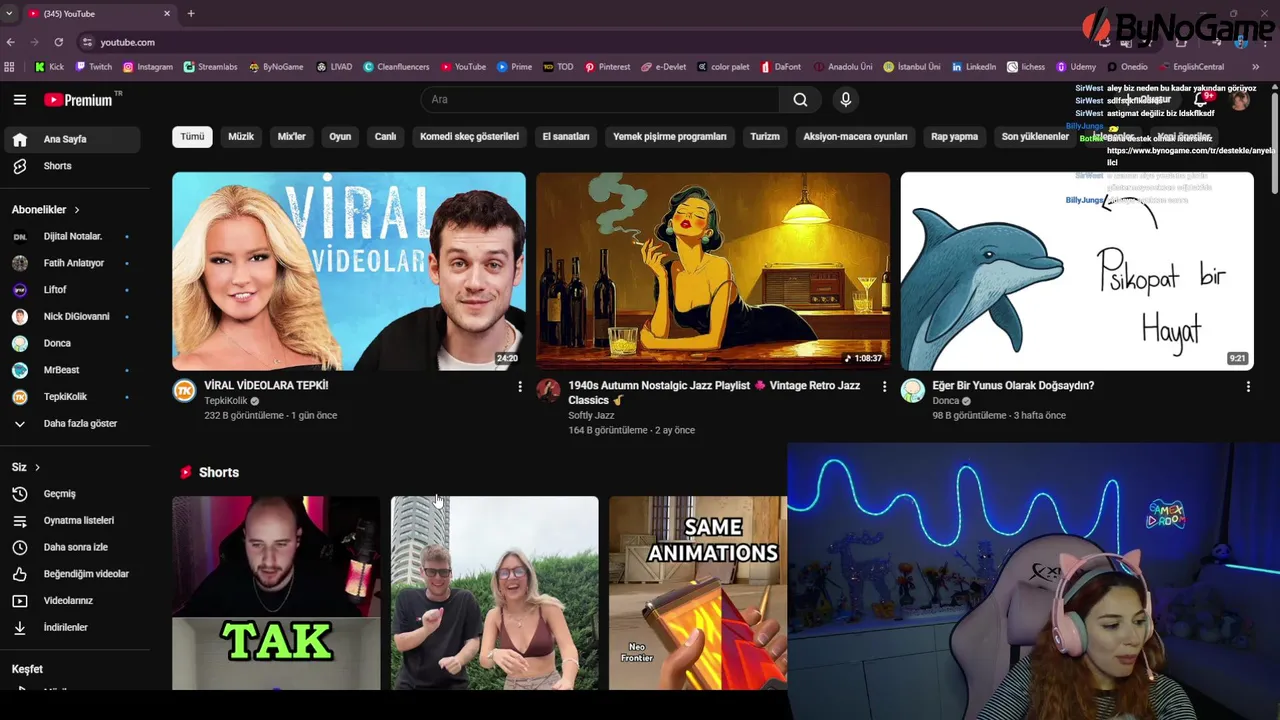This screenshot has height=720, width=1280.
Task: Open more options for Jazz Playlist video
Action: pos(883,386)
